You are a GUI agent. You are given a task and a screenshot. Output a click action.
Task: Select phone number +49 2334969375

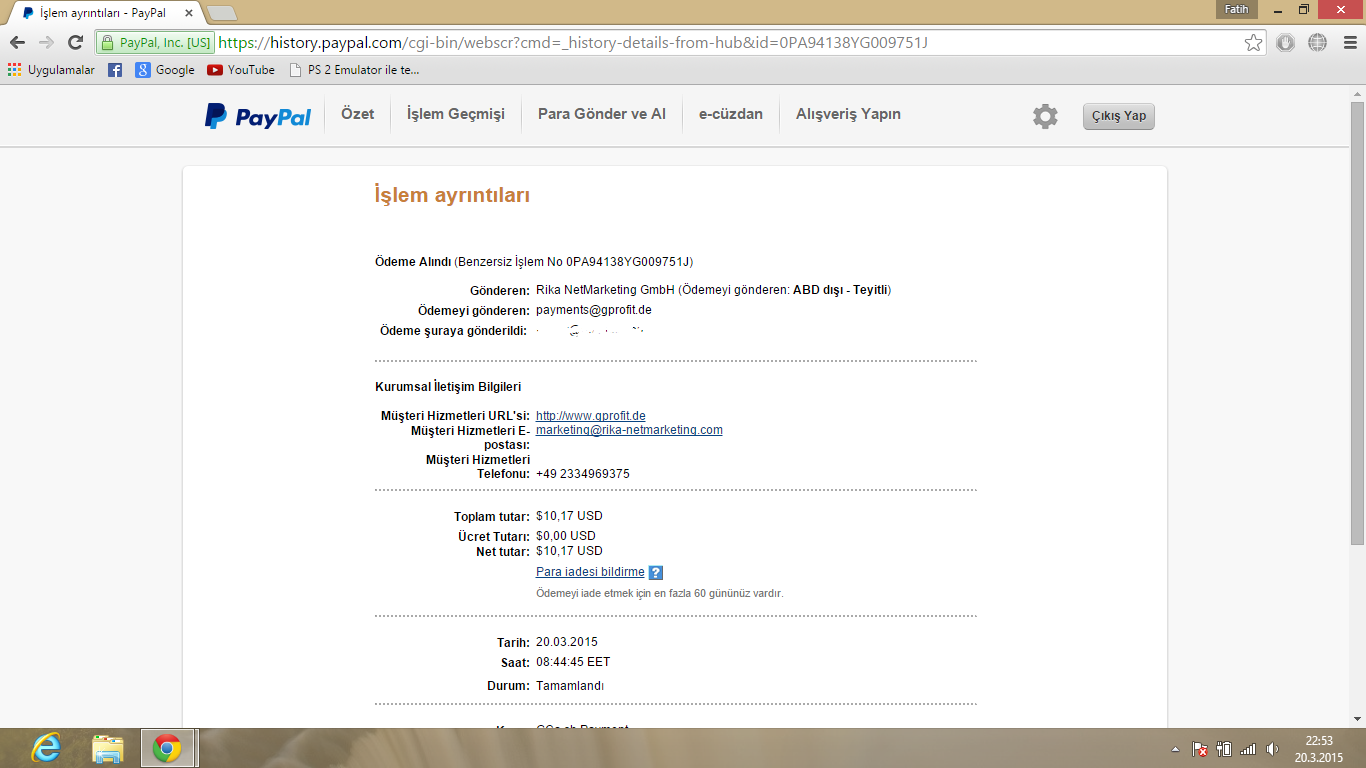583,474
